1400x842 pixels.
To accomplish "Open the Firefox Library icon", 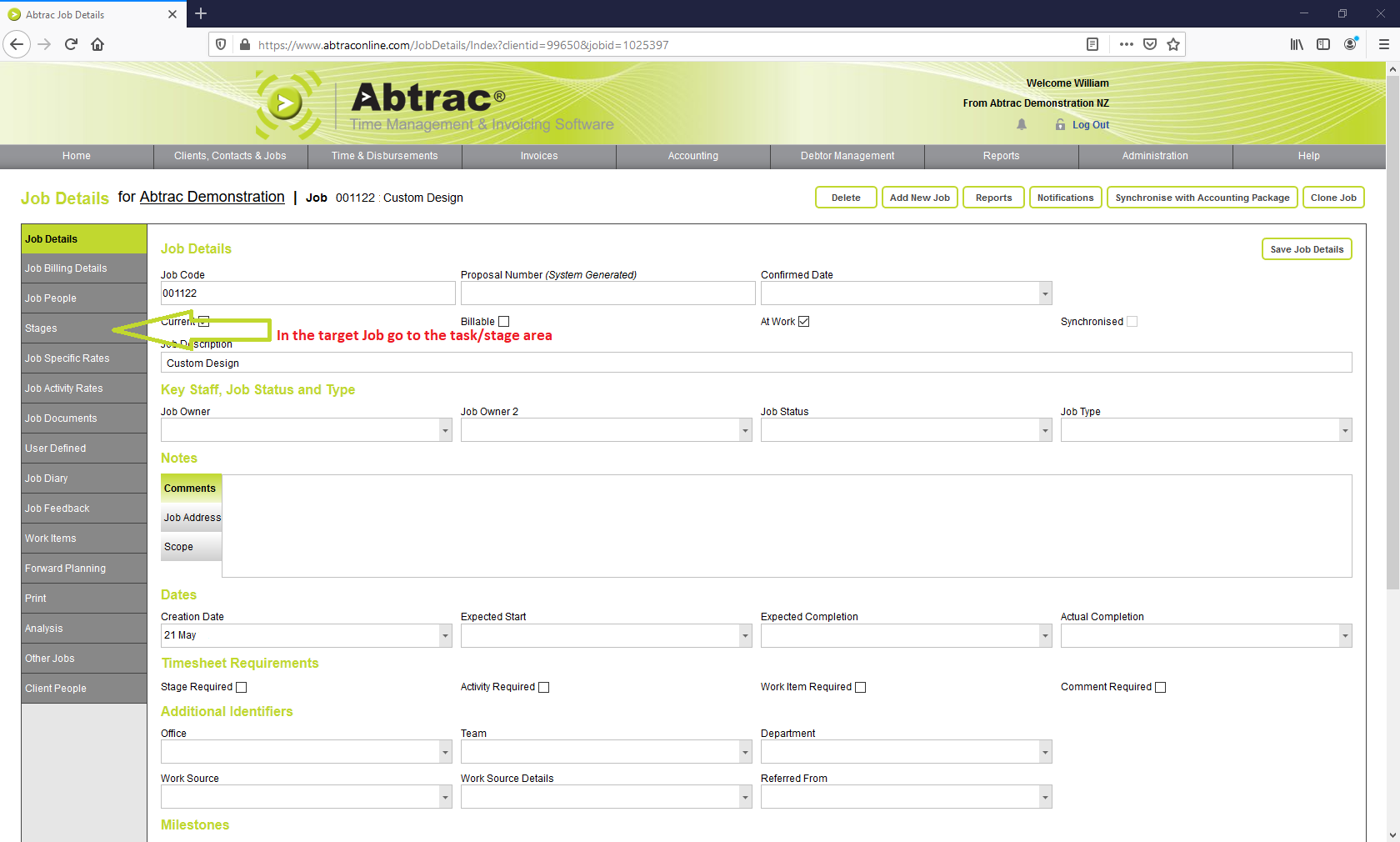I will [x=1297, y=44].
